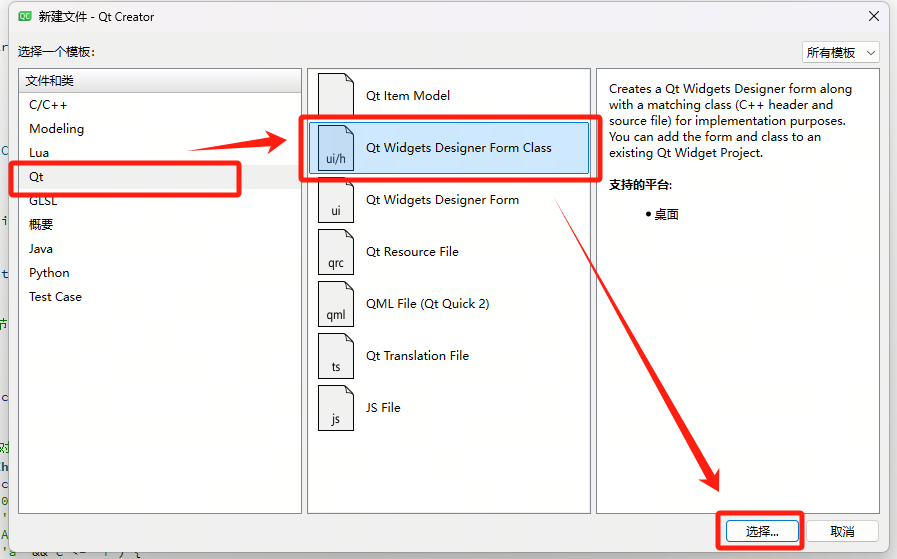This screenshot has width=897, height=559.
Task: Click the 桌面 platform entry
Action: [x=666, y=215]
